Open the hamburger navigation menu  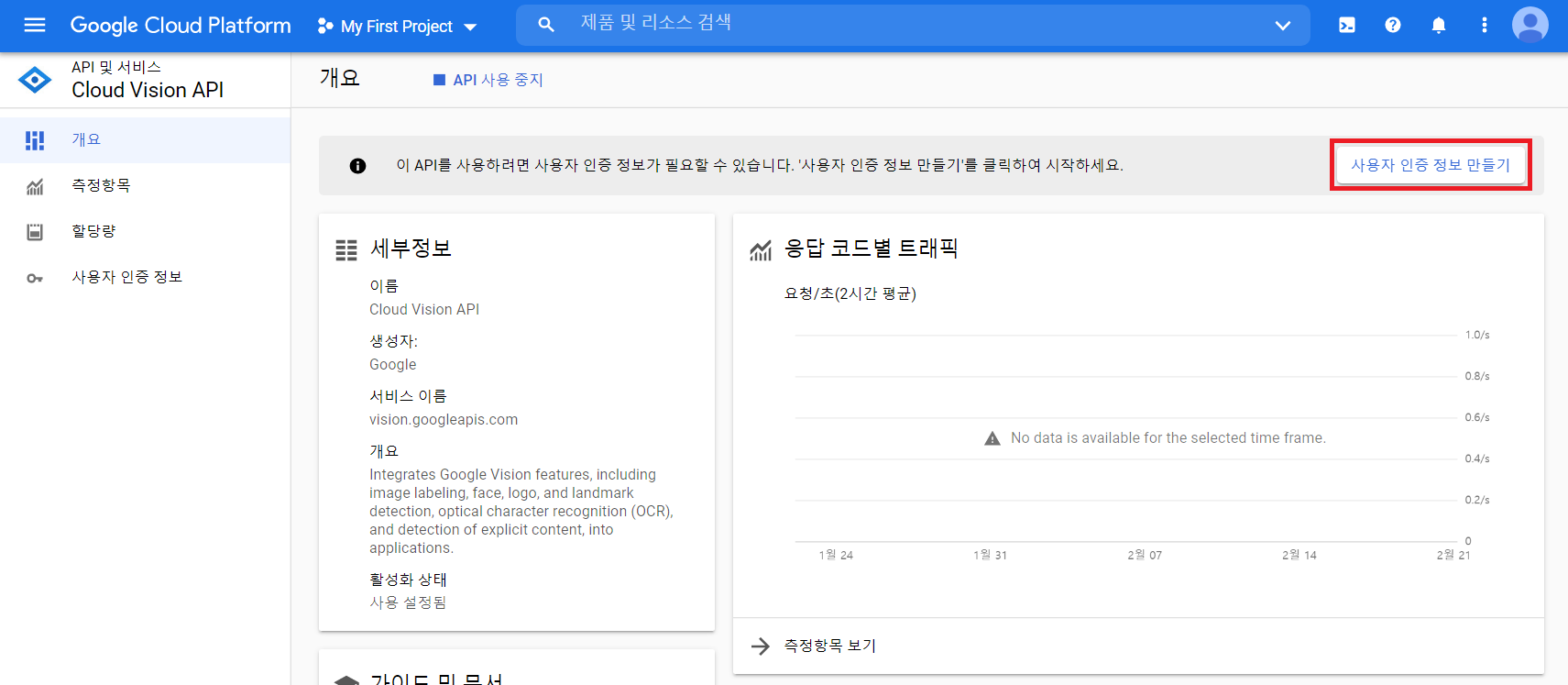[x=35, y=25]
